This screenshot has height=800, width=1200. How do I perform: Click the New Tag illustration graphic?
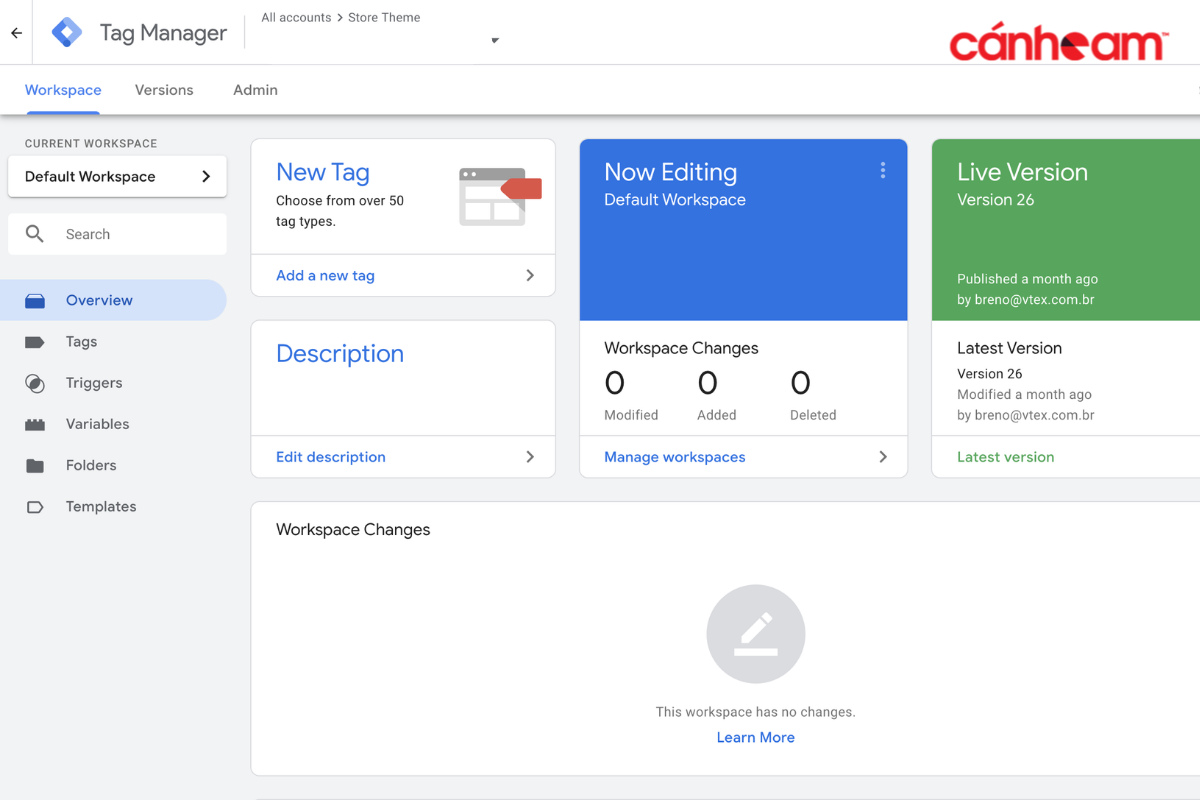pos(500,196)
